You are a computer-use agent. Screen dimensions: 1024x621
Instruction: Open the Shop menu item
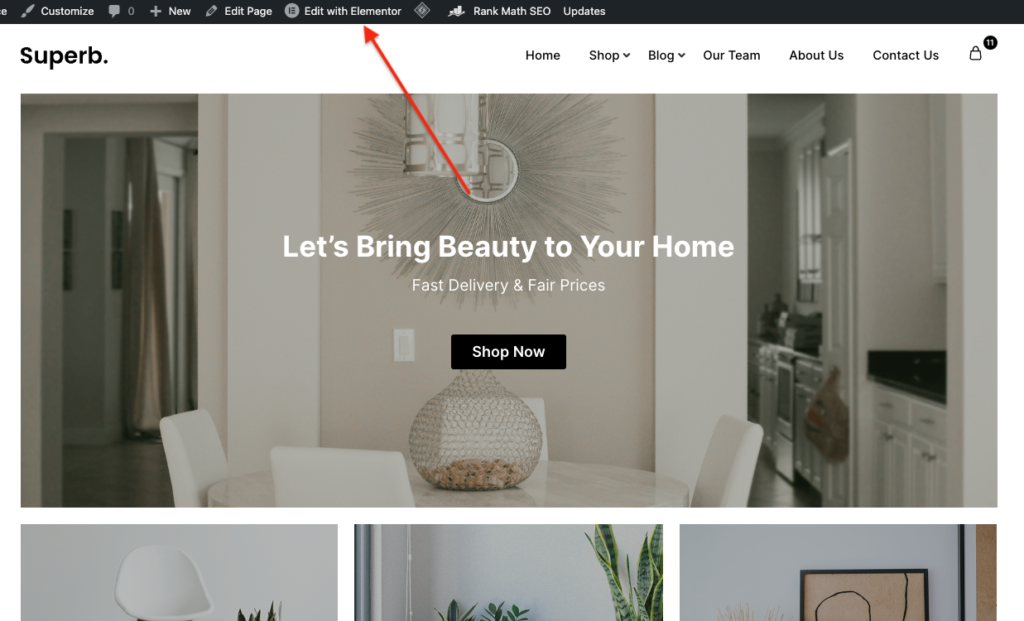click(x=604, y=56)
